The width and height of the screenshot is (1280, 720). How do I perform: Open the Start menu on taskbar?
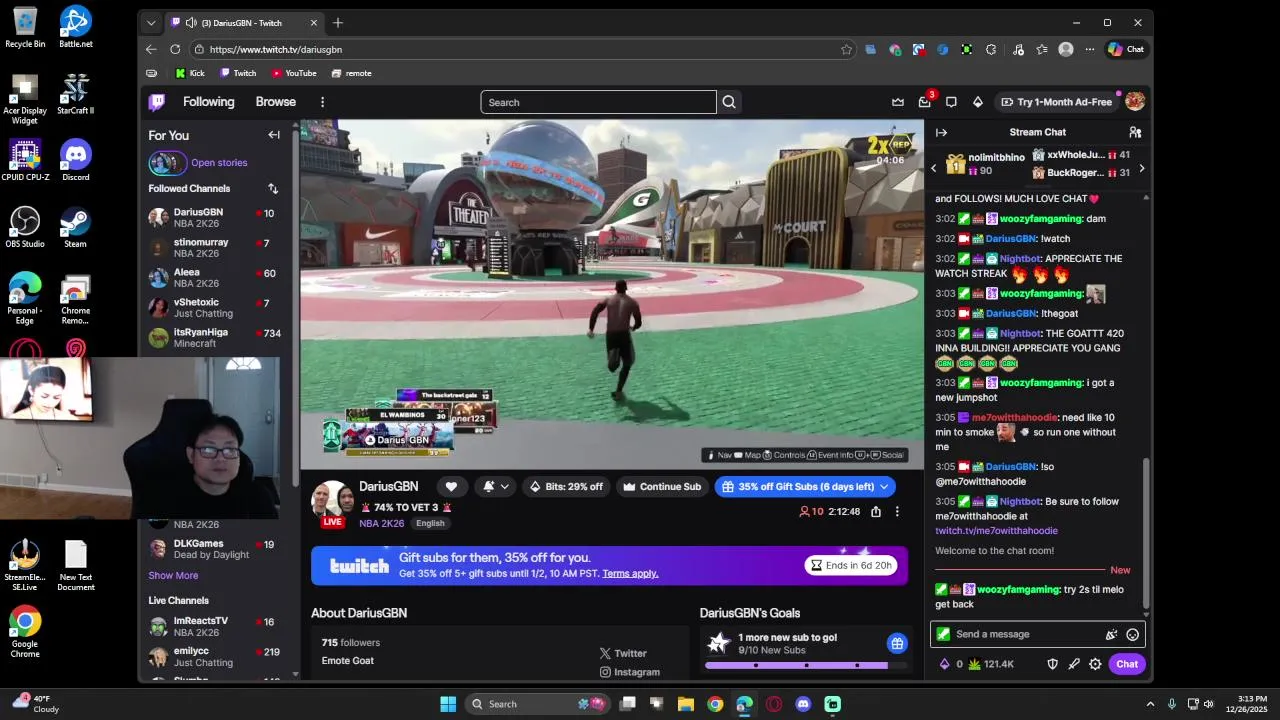click(x=448, y=704)
